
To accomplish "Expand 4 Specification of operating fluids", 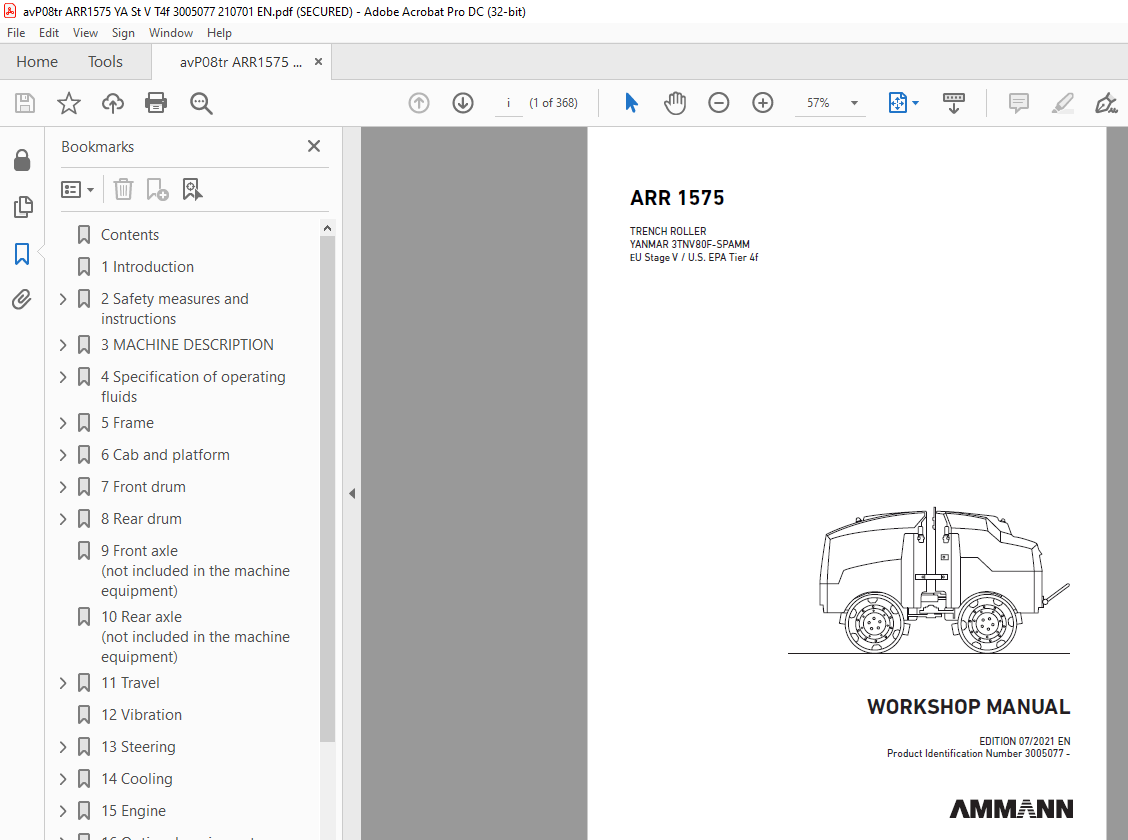I will point(63,377).
